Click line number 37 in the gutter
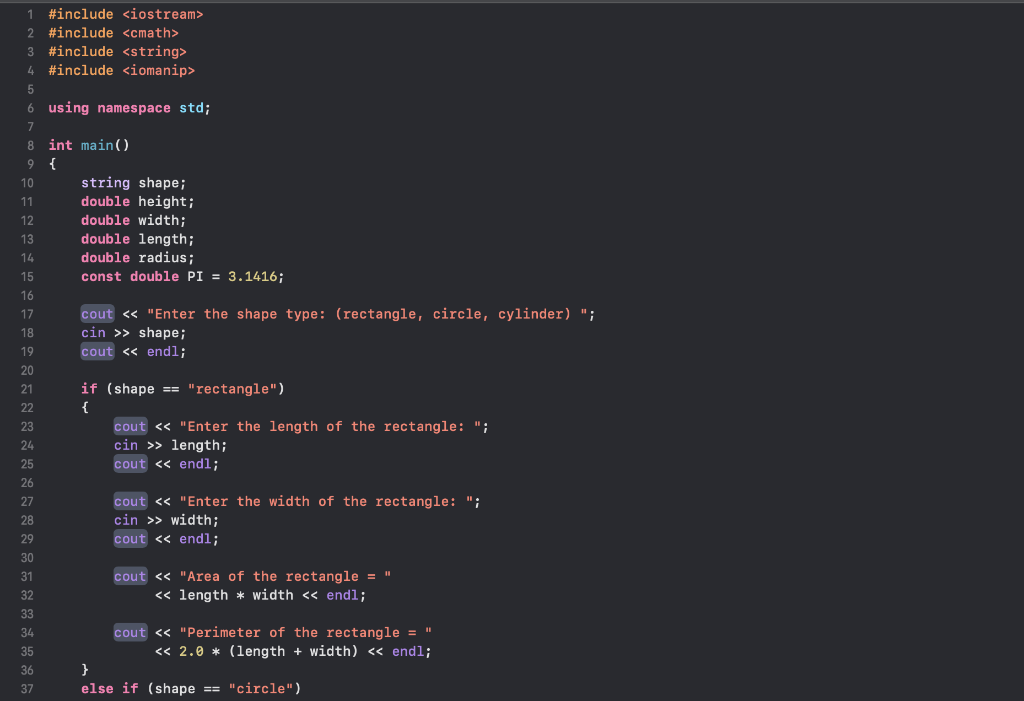 click(27, 688)
